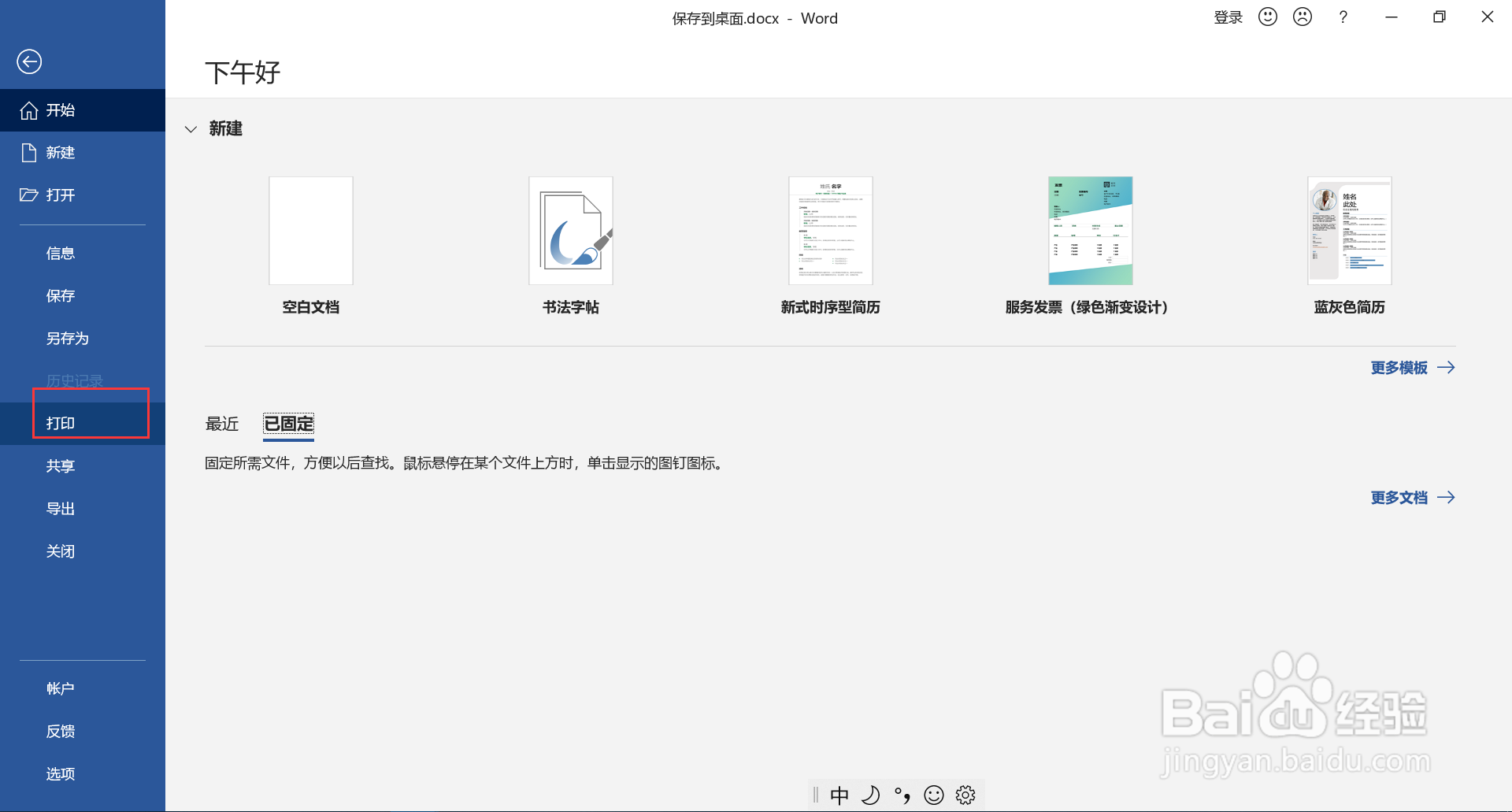Collapse the 新建 section chevron
This screenshot has width=1512, height=812.
click(191, 129)
